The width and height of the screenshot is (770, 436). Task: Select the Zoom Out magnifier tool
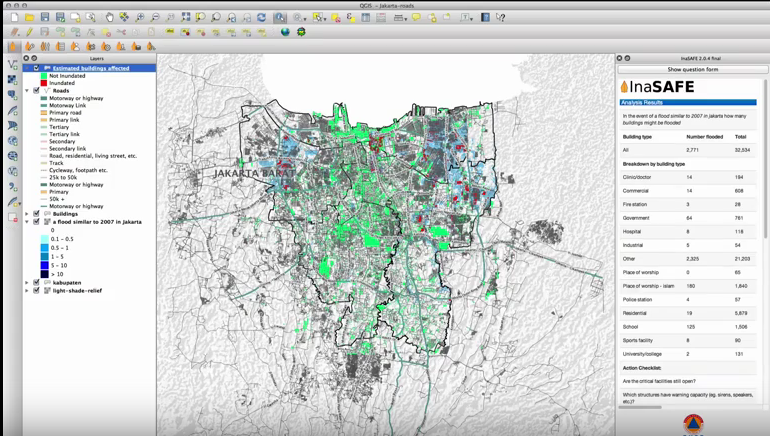pyautogui.click(x=155, y=18)
